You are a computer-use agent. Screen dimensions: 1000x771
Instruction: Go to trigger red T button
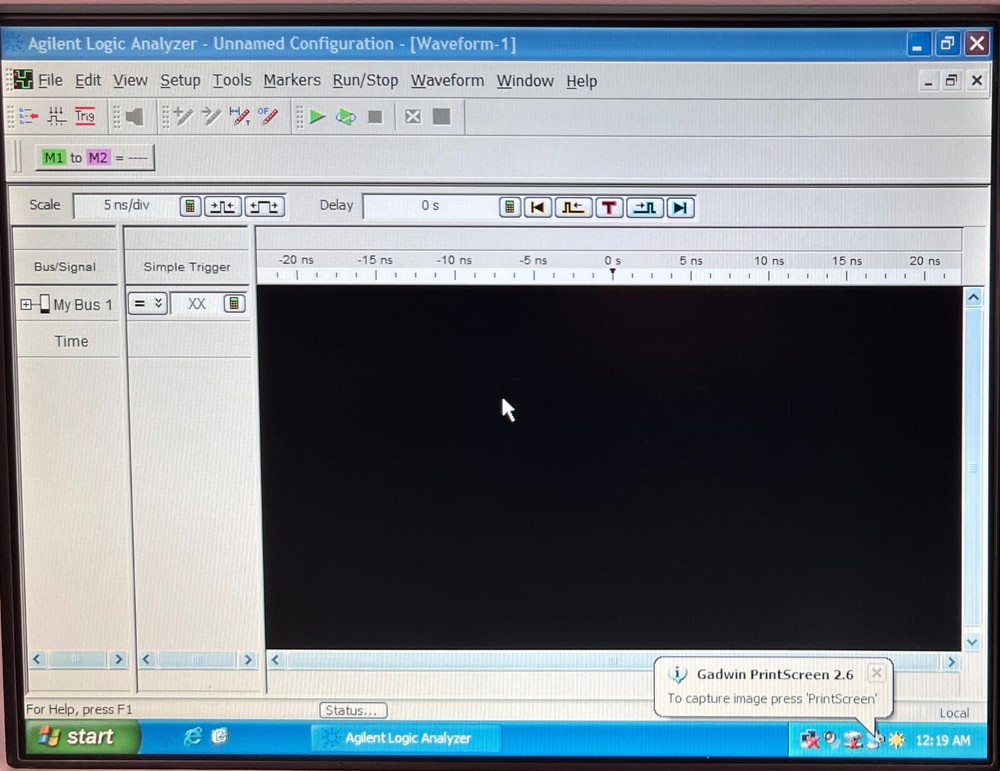[x=609, y=207]
